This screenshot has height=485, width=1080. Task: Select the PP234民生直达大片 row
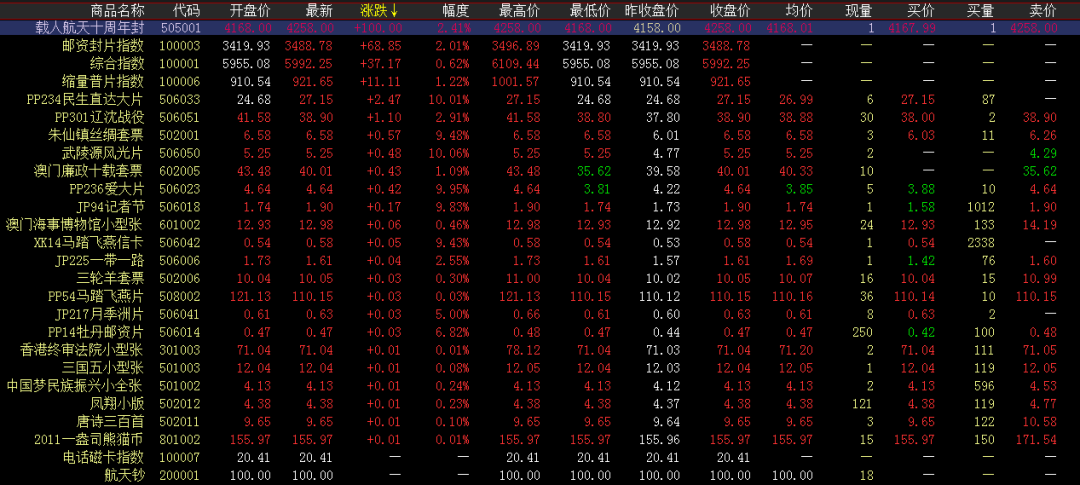click(x=540, y=99)
